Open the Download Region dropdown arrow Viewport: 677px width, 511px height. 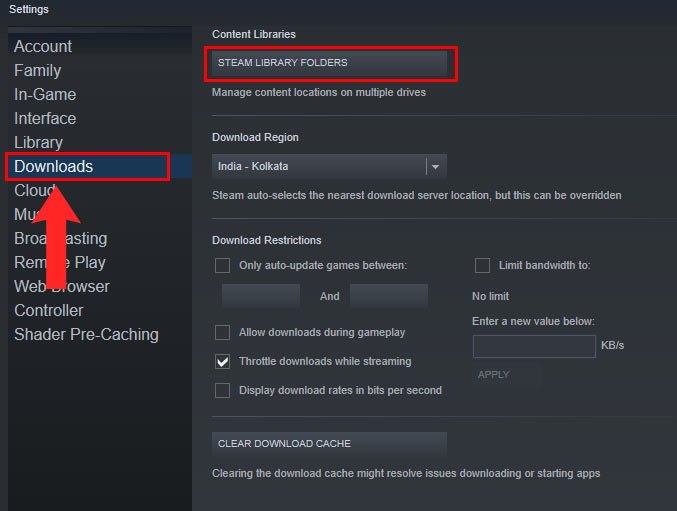click(435, 166)
